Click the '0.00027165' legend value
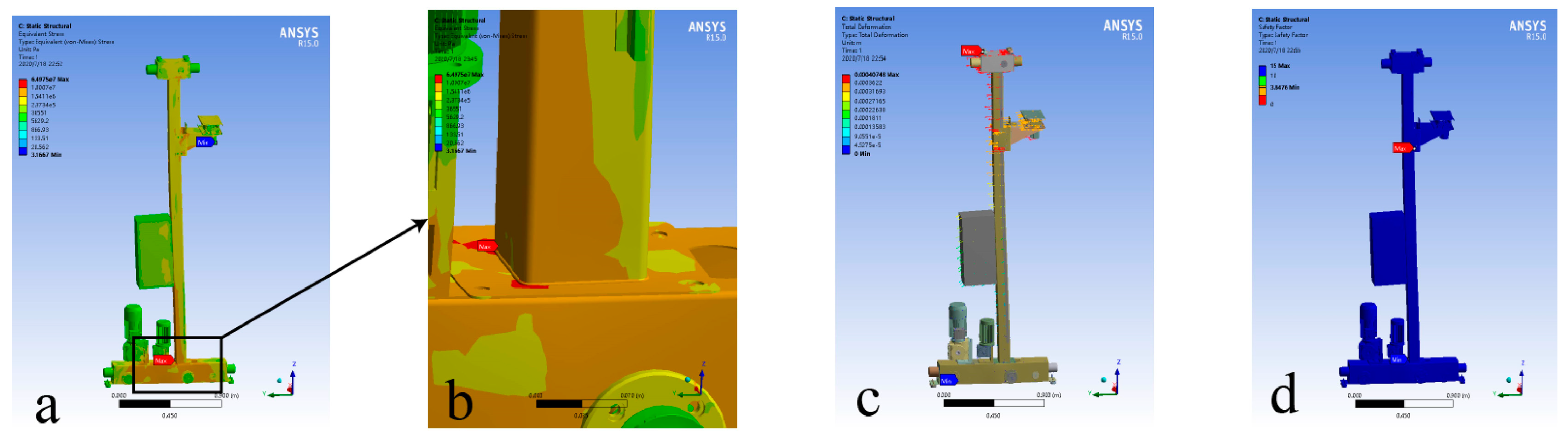 pyautogui.click(x=870, y=101)
